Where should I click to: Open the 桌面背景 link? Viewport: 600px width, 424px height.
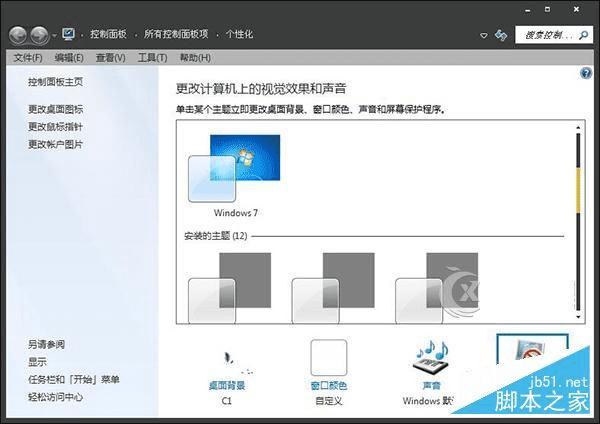click(227, 385)
